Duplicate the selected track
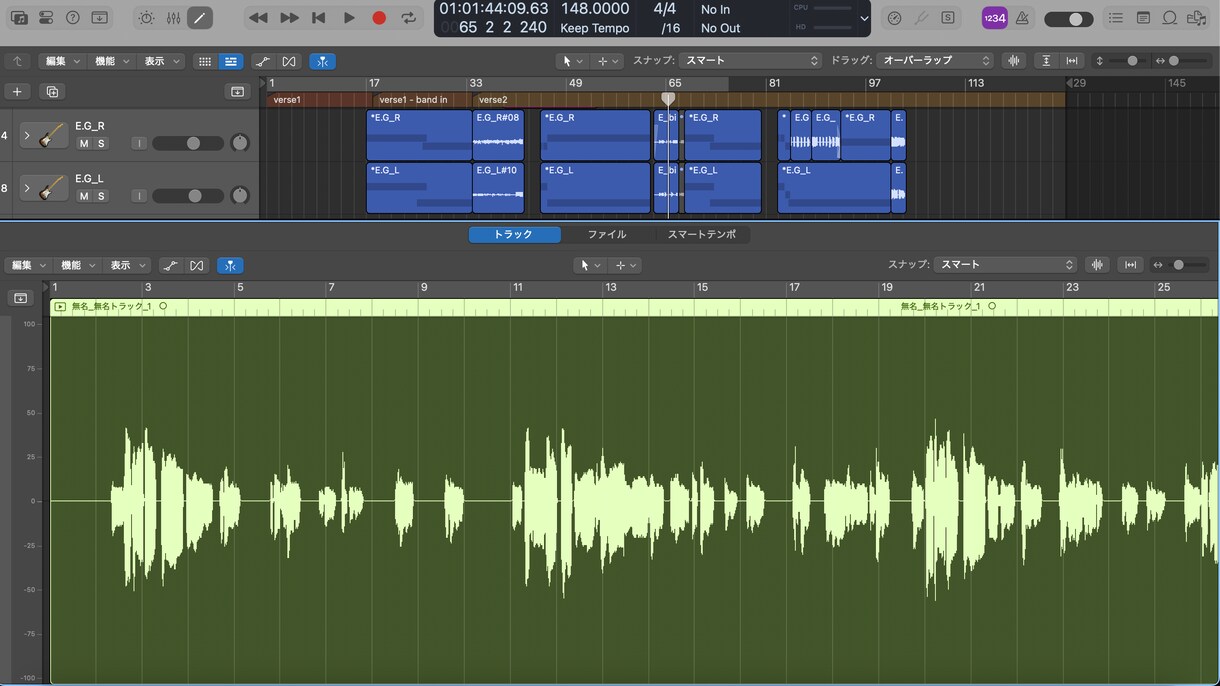This screenshot has height=686, width=1220. click(52, 92)
